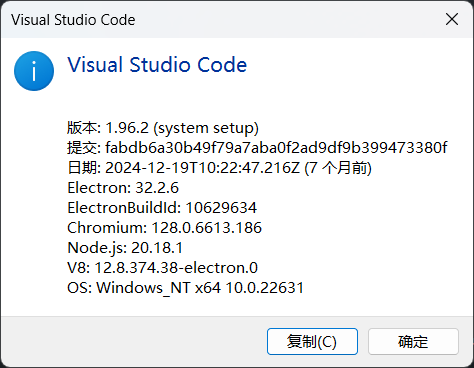Click the Electron: 32.2.6 line

[x=123, y=188]
